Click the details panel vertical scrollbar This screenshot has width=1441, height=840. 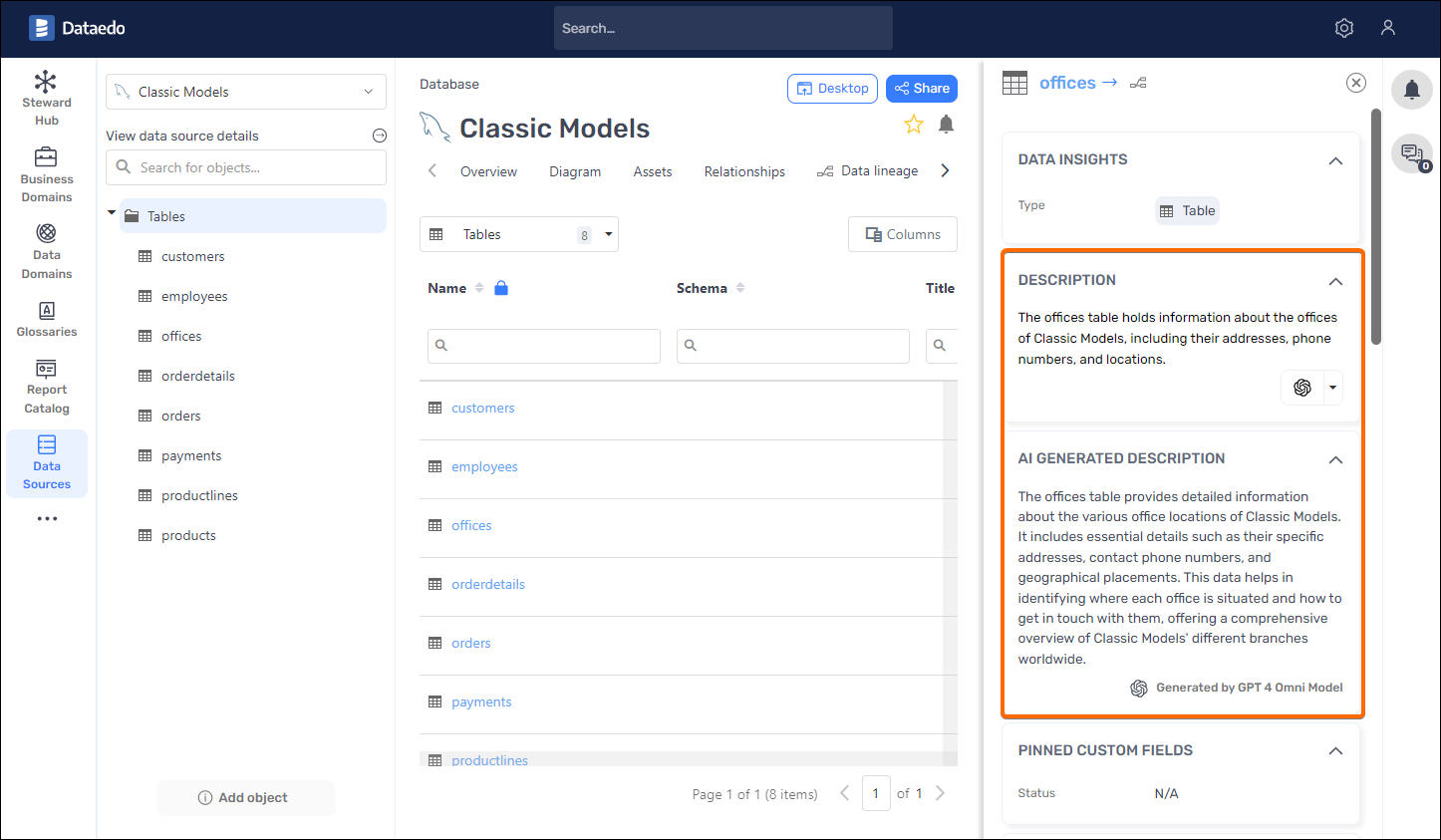point(1376,227)
